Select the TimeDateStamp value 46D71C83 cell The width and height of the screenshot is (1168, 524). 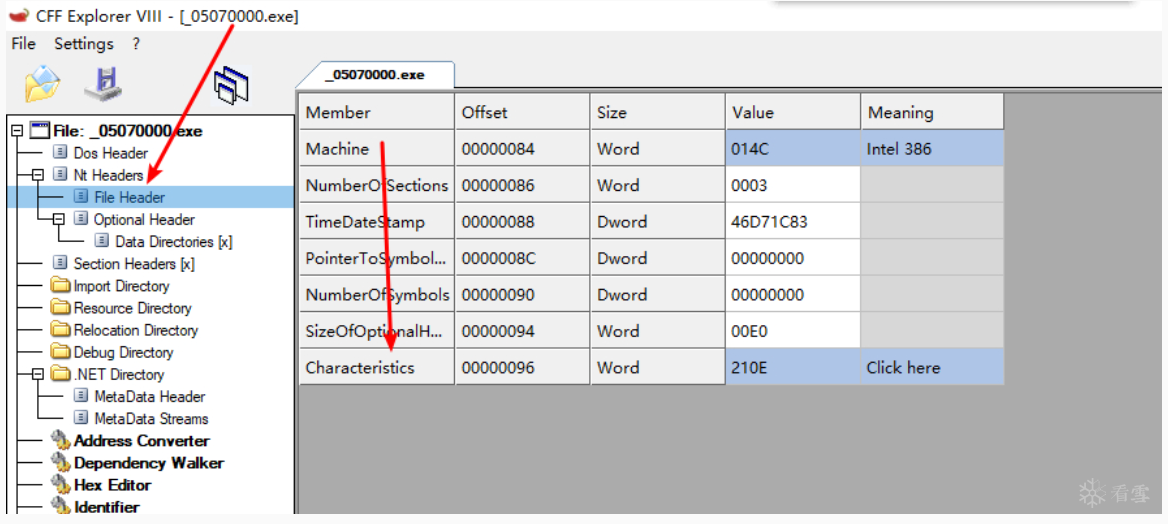click(793, 221)
